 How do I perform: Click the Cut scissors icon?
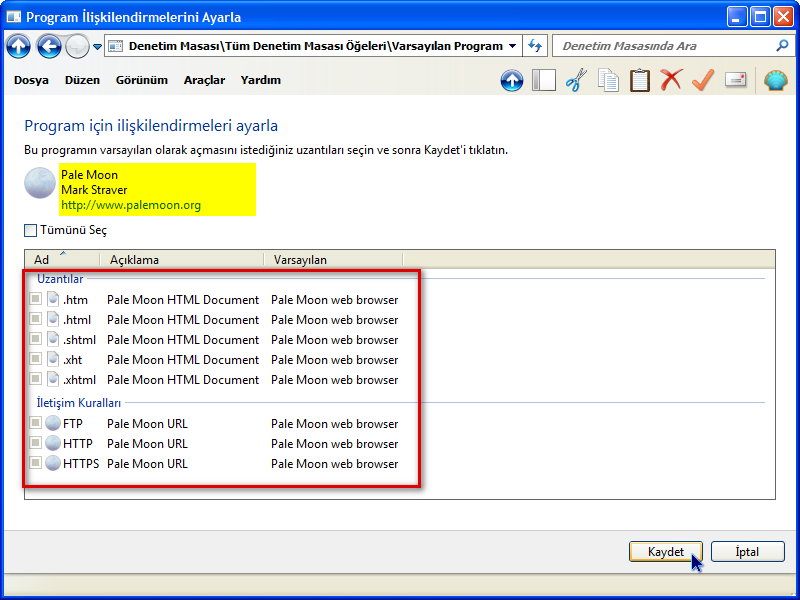[576, 81]
